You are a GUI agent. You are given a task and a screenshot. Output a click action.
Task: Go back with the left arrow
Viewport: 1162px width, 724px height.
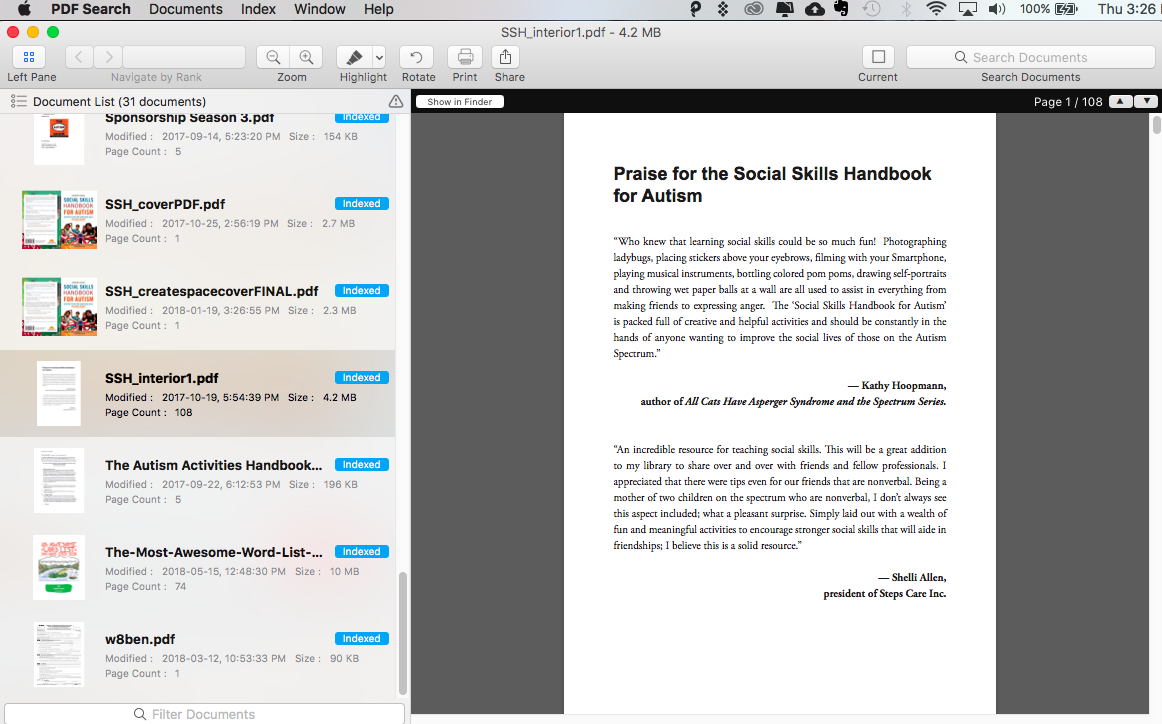click(x=79, y=57)
